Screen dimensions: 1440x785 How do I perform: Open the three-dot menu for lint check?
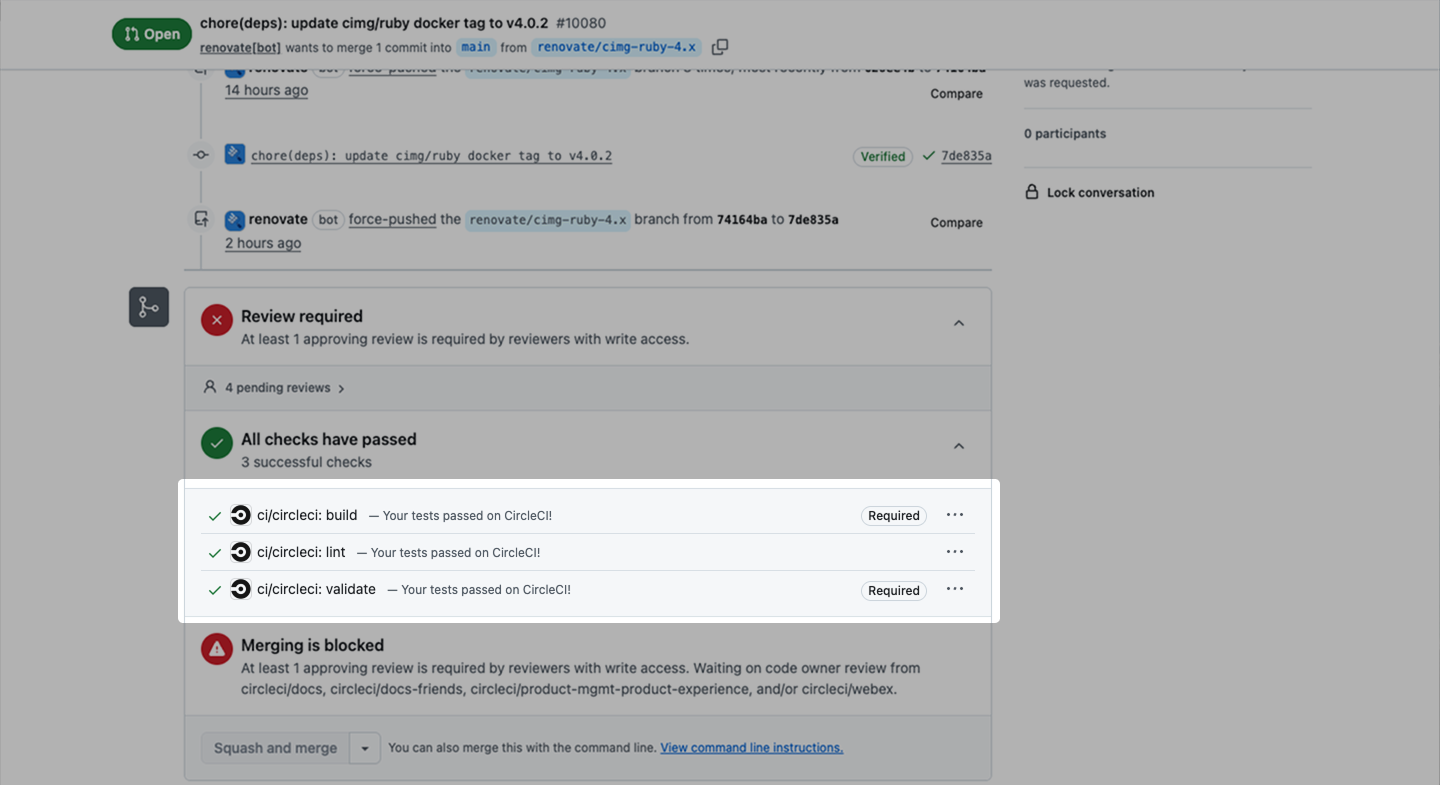955,552
